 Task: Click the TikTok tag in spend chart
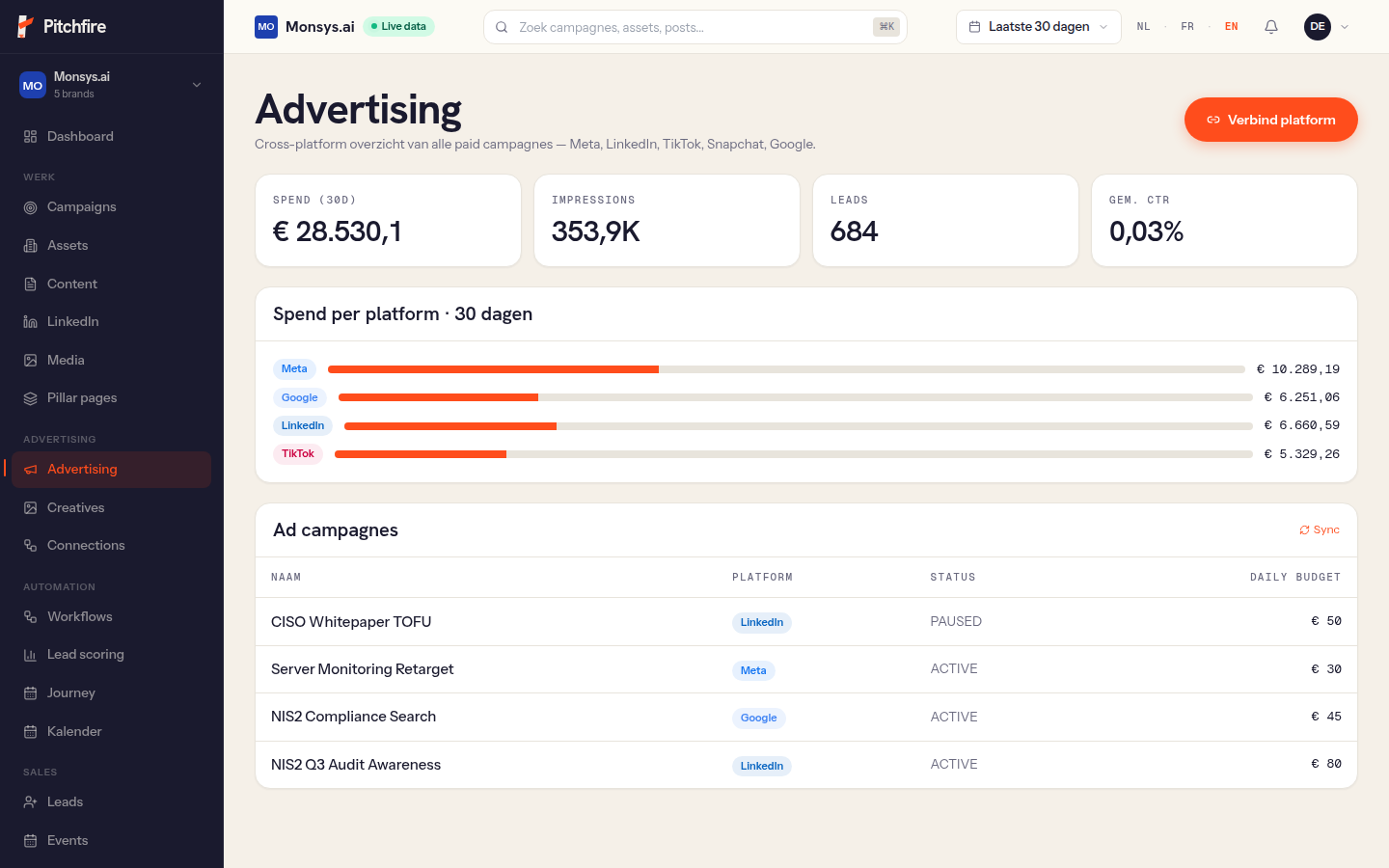point(298,454)
